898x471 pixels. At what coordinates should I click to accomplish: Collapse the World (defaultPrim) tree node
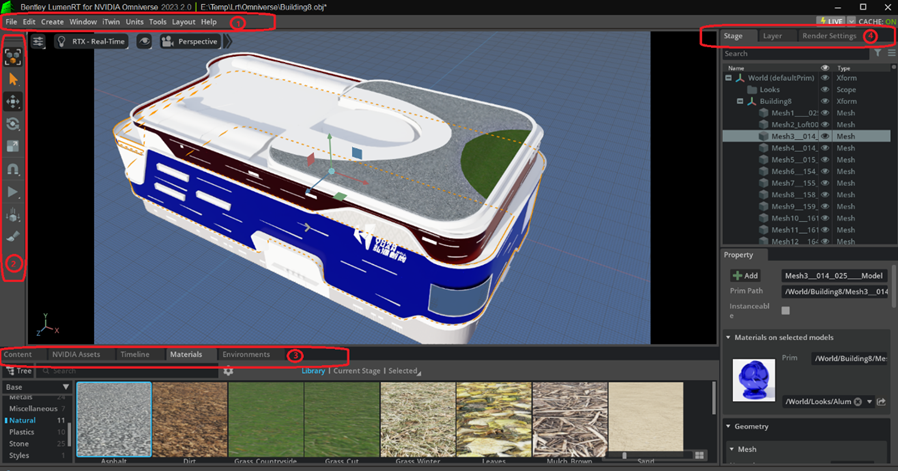(728, 78)
